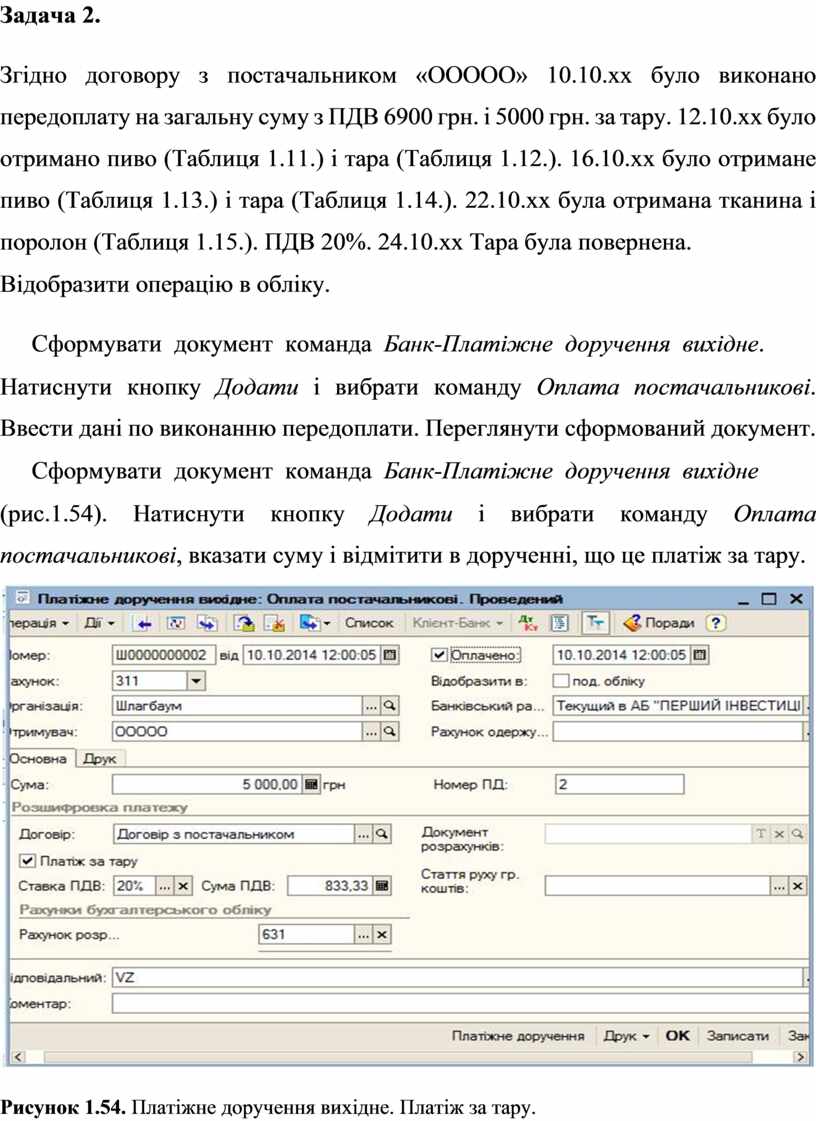816x1121 pixels.
Task: Click the Сума ПДВ value 833,33
Action: pos(331,886)
